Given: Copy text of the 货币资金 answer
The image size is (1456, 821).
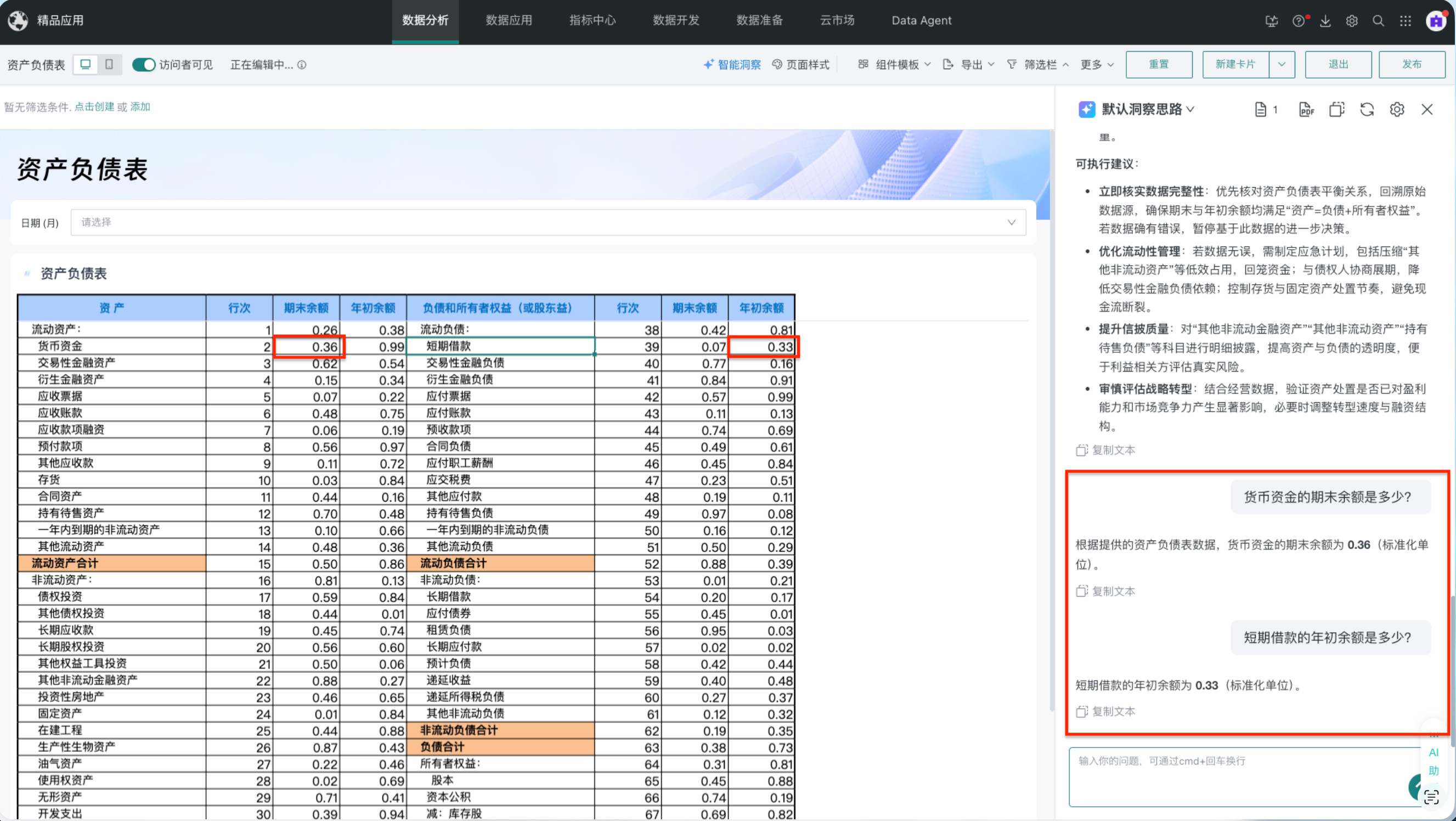Looking at the screenshot, I should (1105, 591).
